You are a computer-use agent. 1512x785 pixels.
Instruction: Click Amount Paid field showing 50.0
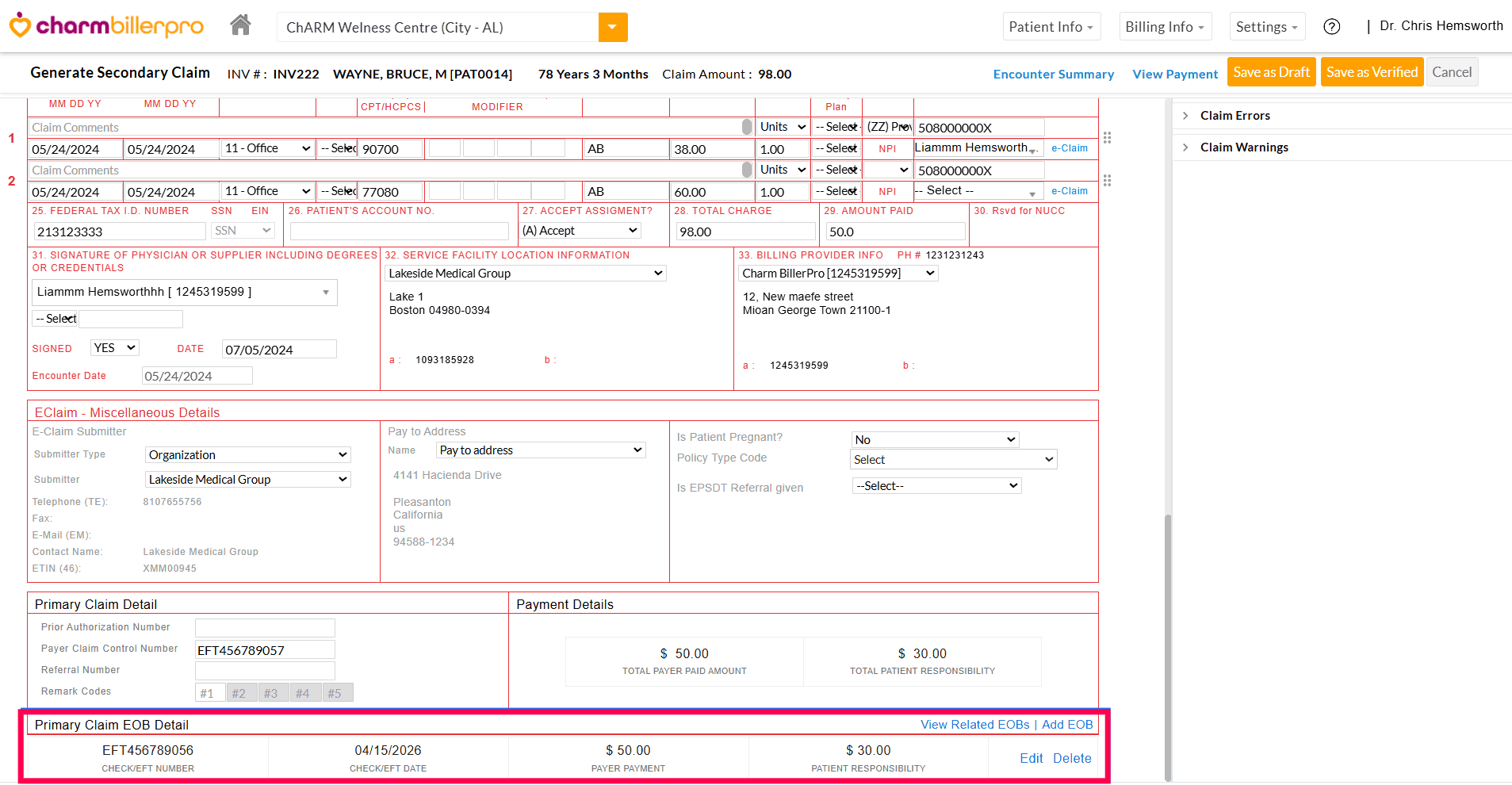coord(895,232)
